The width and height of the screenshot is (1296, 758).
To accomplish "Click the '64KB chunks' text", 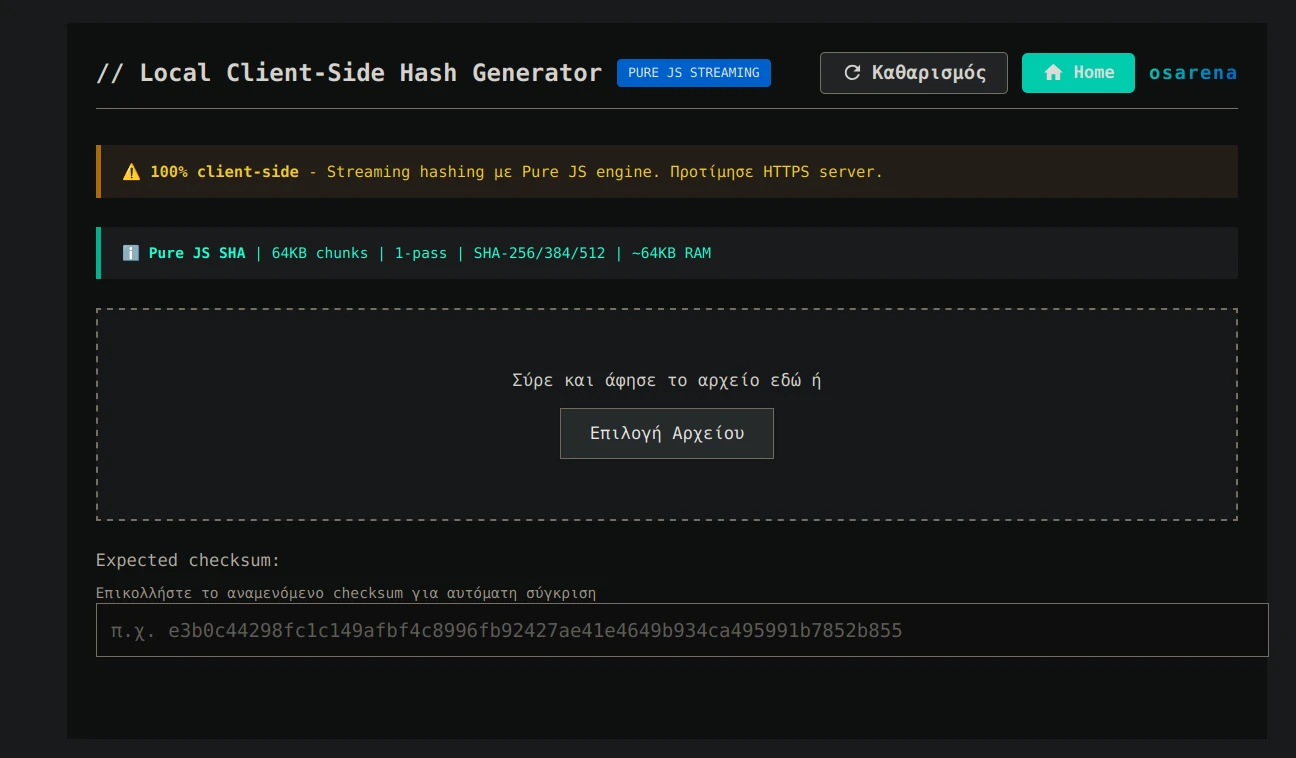I will point(320,253).
